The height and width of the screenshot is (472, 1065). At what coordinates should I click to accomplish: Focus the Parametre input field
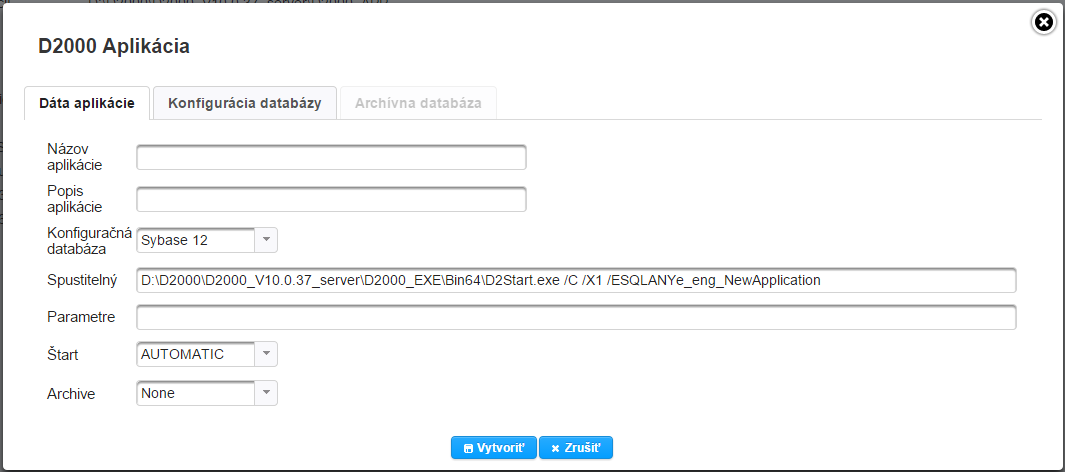point(576,317)
